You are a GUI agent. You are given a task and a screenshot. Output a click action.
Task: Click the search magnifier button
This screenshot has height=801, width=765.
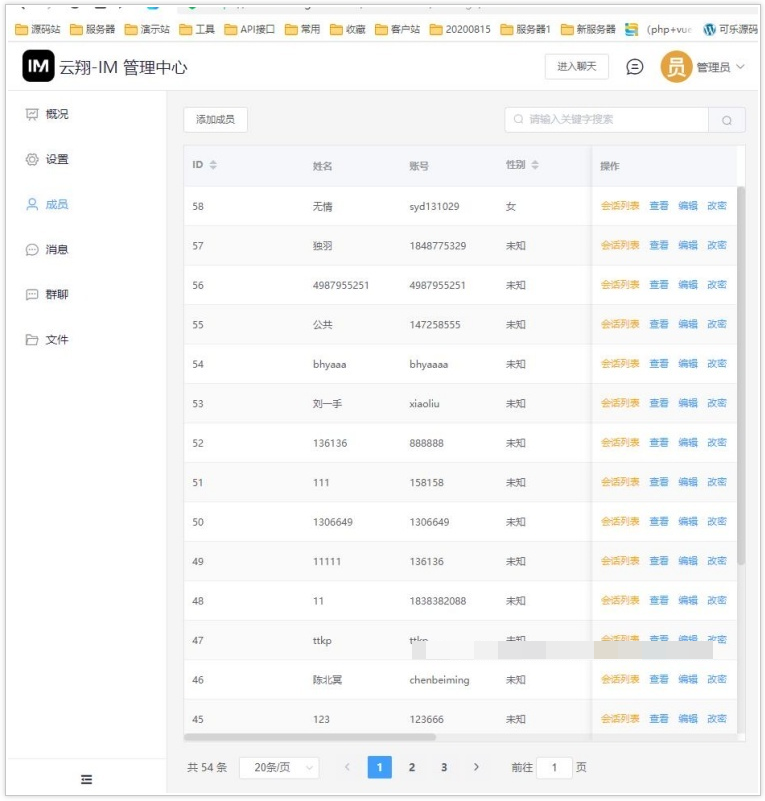point(726,120)
